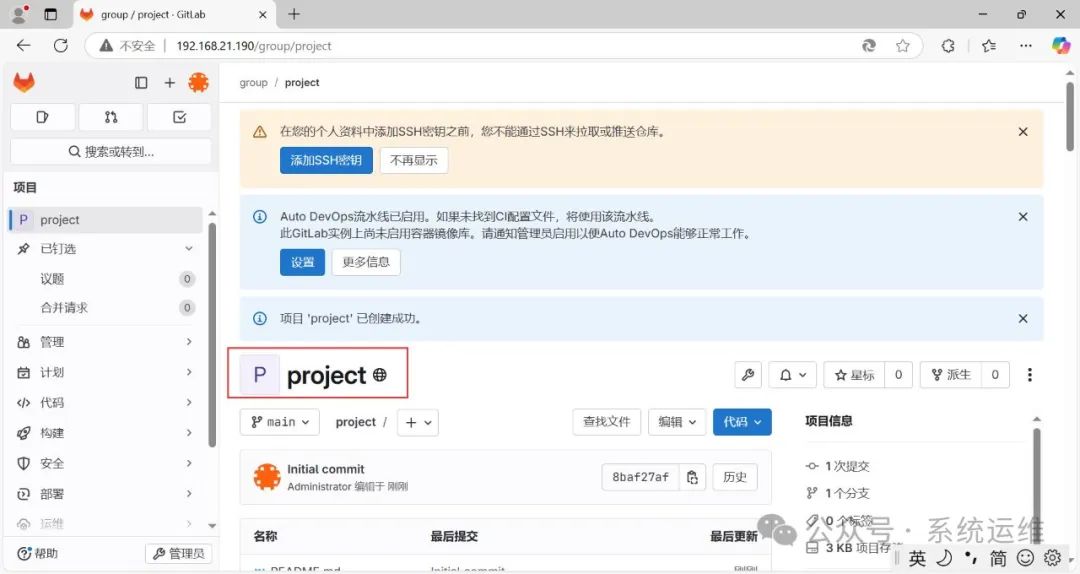Viewport: 1080px width, 574px height.
Task: Open the plus add-file dropdown
Action: pyautogui.click(x=418, y=422)
